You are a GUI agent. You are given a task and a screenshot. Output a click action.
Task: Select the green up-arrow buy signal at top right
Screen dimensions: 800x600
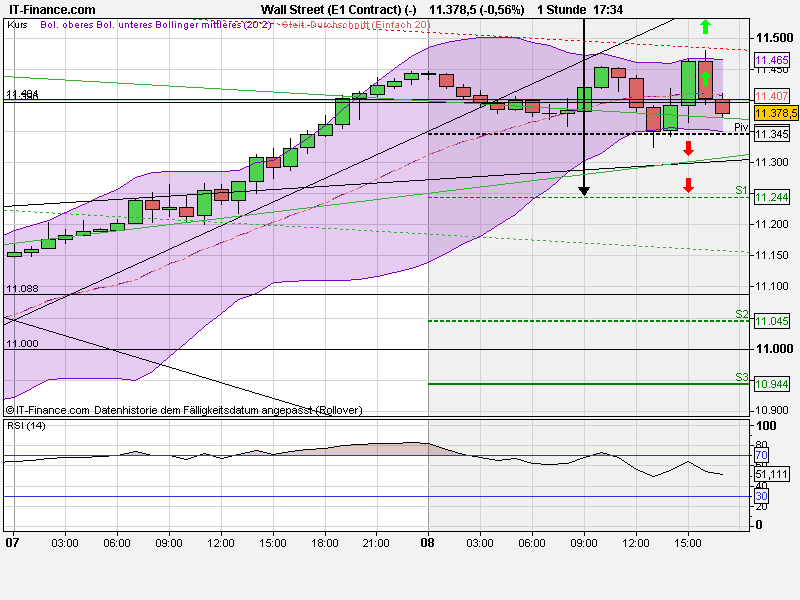click(x=705, y=28)
